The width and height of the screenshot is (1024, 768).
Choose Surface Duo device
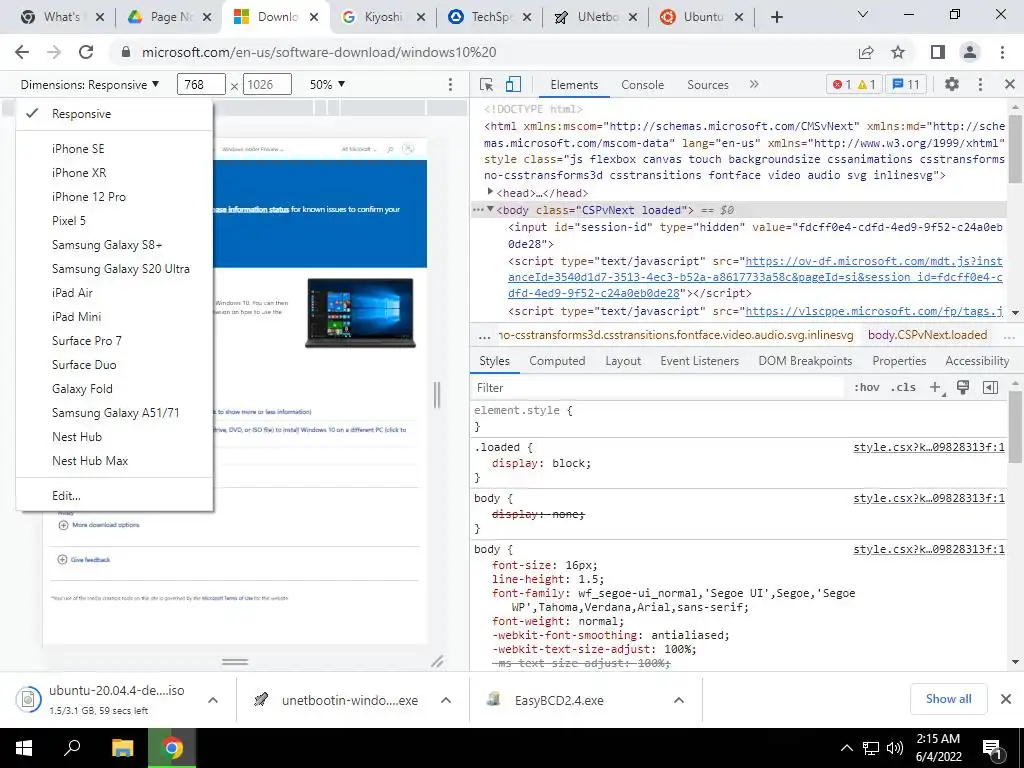(x=114, y=364)
